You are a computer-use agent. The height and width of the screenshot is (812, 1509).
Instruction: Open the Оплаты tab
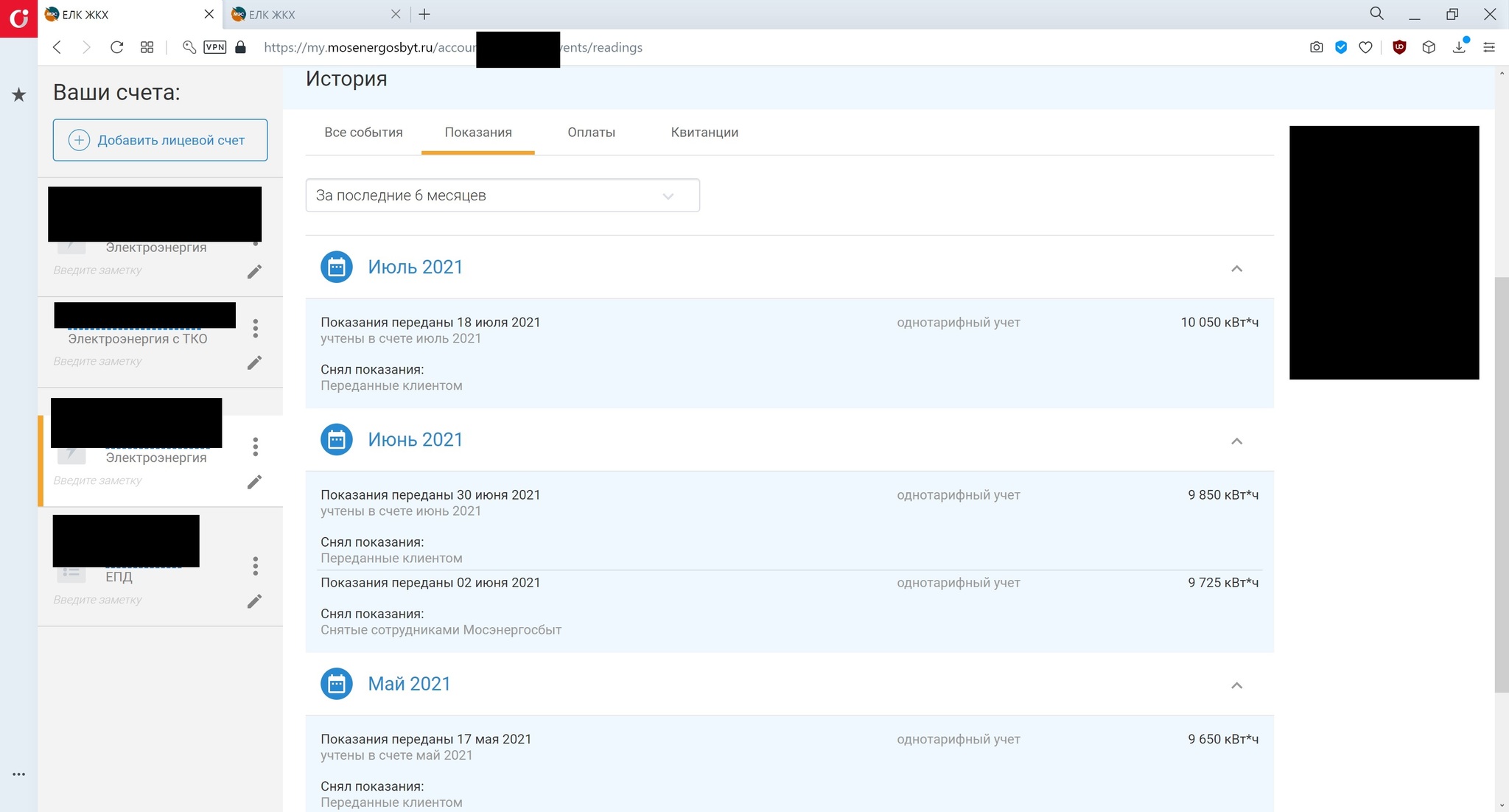591,133
